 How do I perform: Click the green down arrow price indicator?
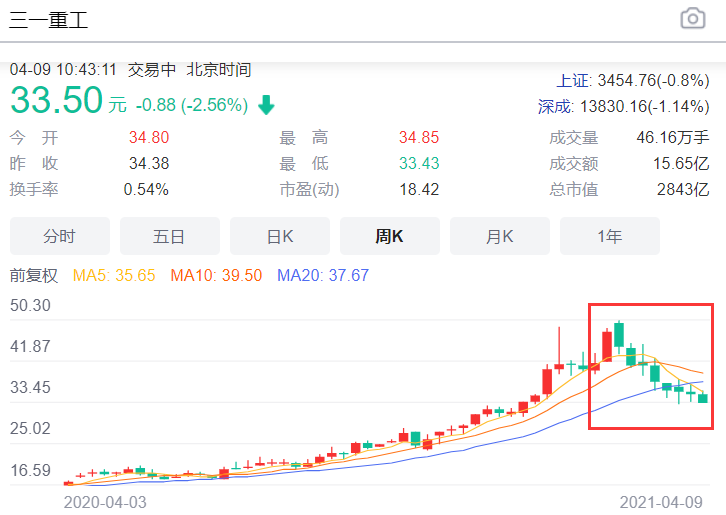click(266, 105)
